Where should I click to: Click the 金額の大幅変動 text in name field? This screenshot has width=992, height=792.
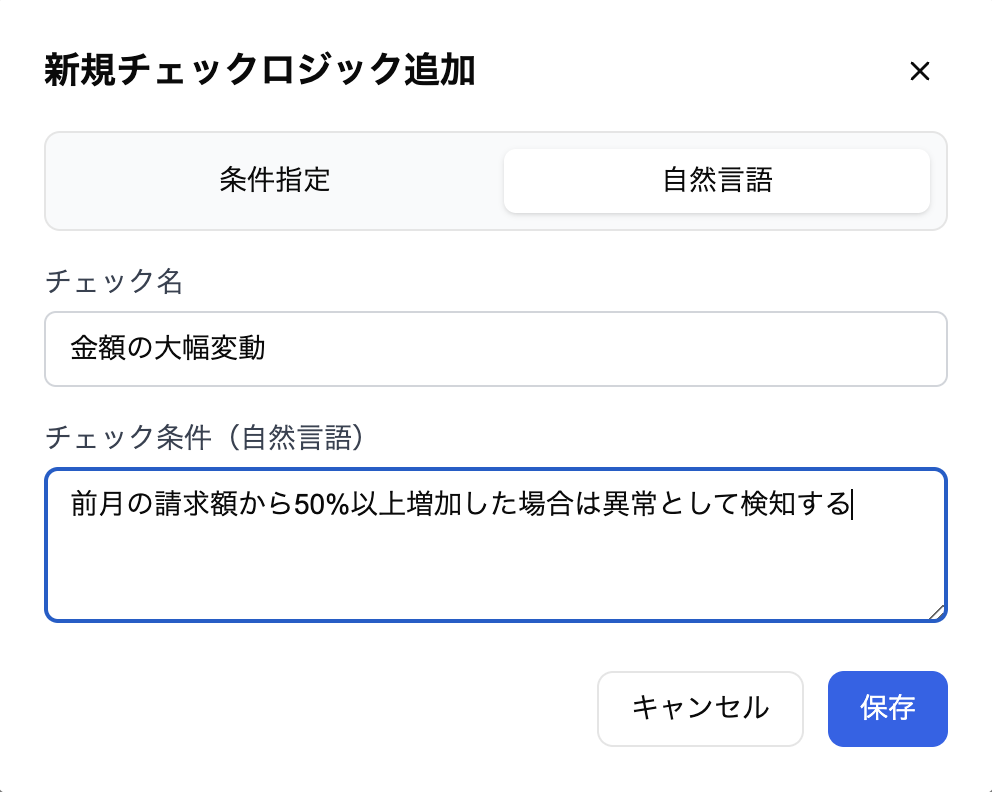tap(168, 349)
